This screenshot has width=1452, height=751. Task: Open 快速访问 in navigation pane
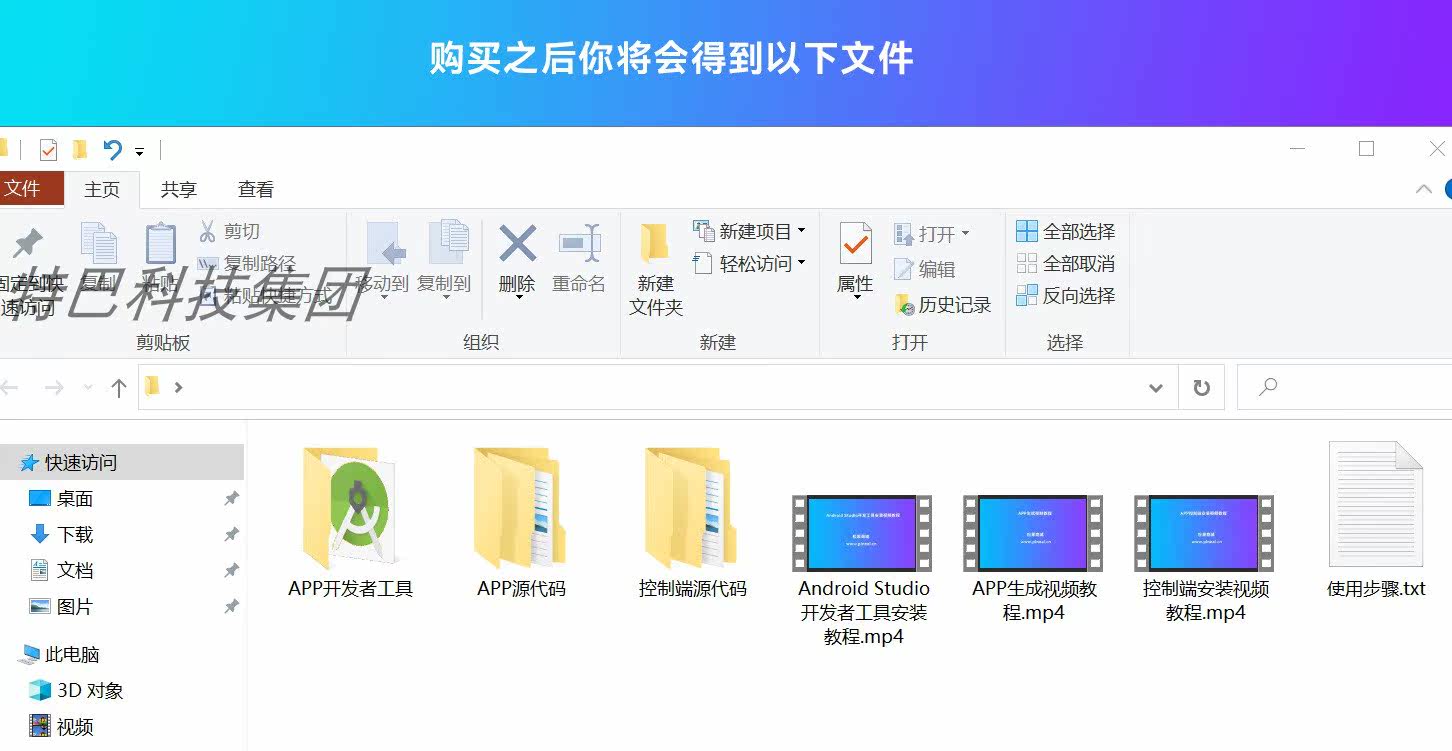click(x=122, y=463)
